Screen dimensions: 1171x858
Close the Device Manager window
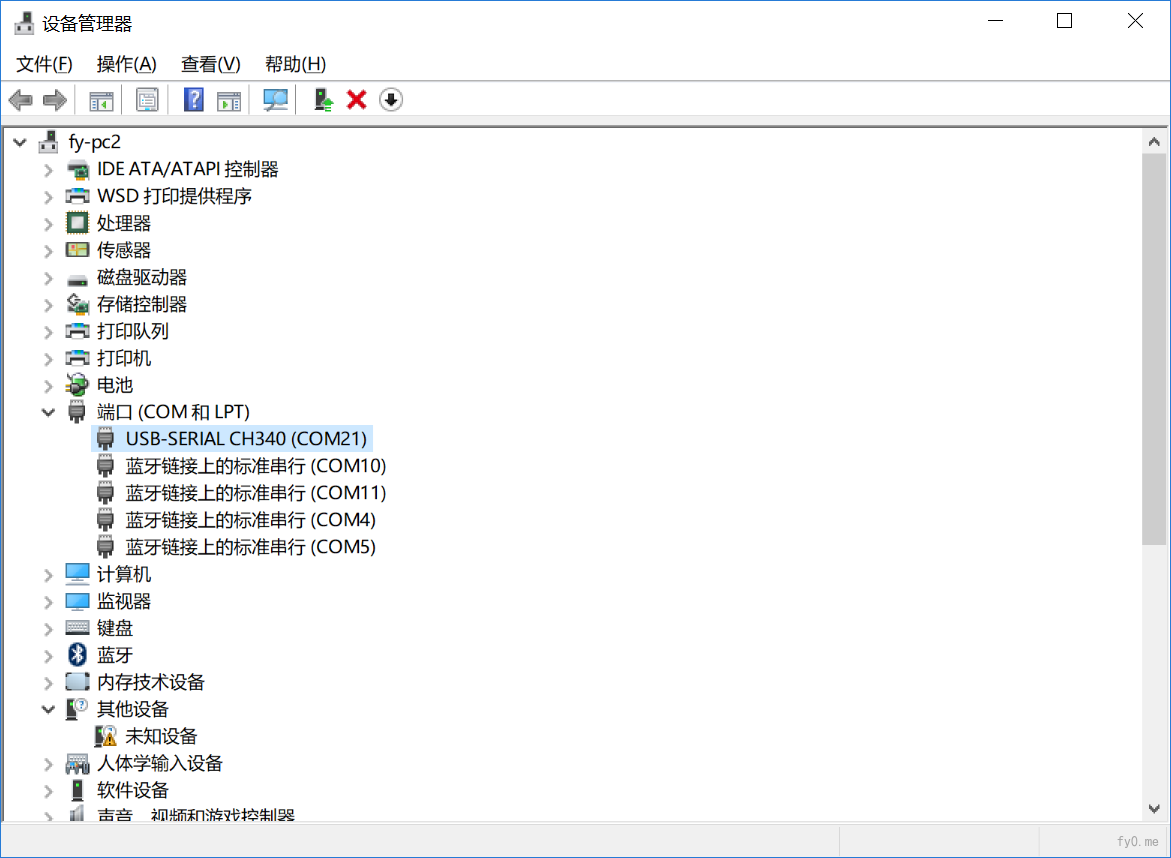(x=1134, y=22)
